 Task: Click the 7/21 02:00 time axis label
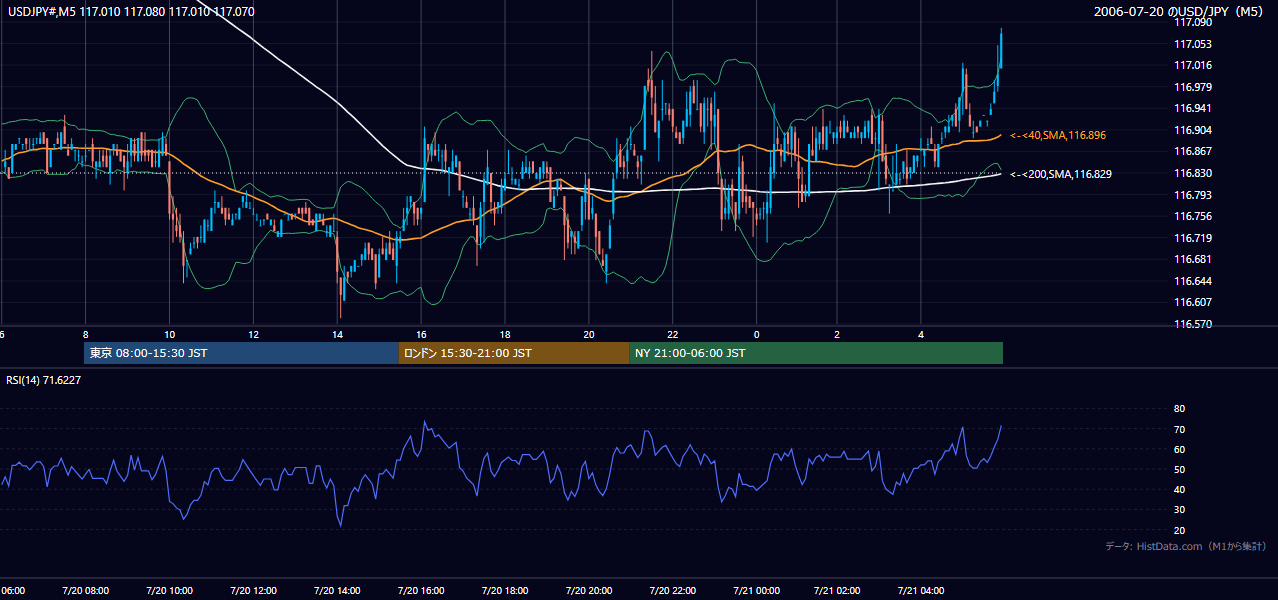839,590
